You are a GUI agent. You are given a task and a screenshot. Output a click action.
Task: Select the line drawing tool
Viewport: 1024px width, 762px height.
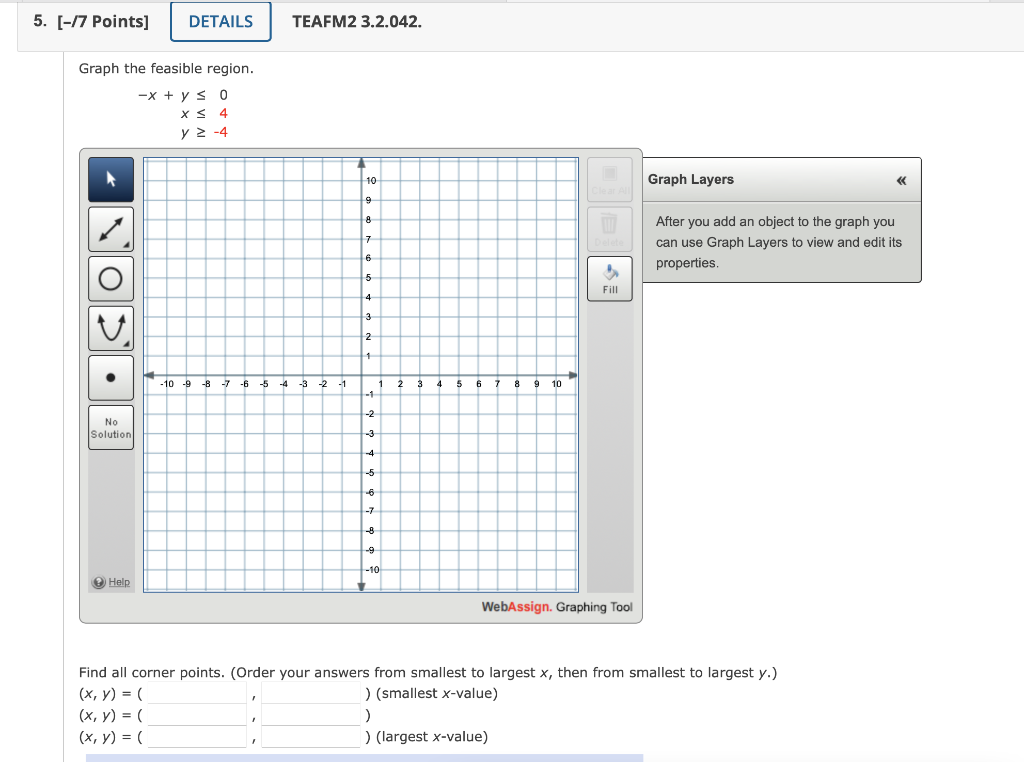[110, 228]
